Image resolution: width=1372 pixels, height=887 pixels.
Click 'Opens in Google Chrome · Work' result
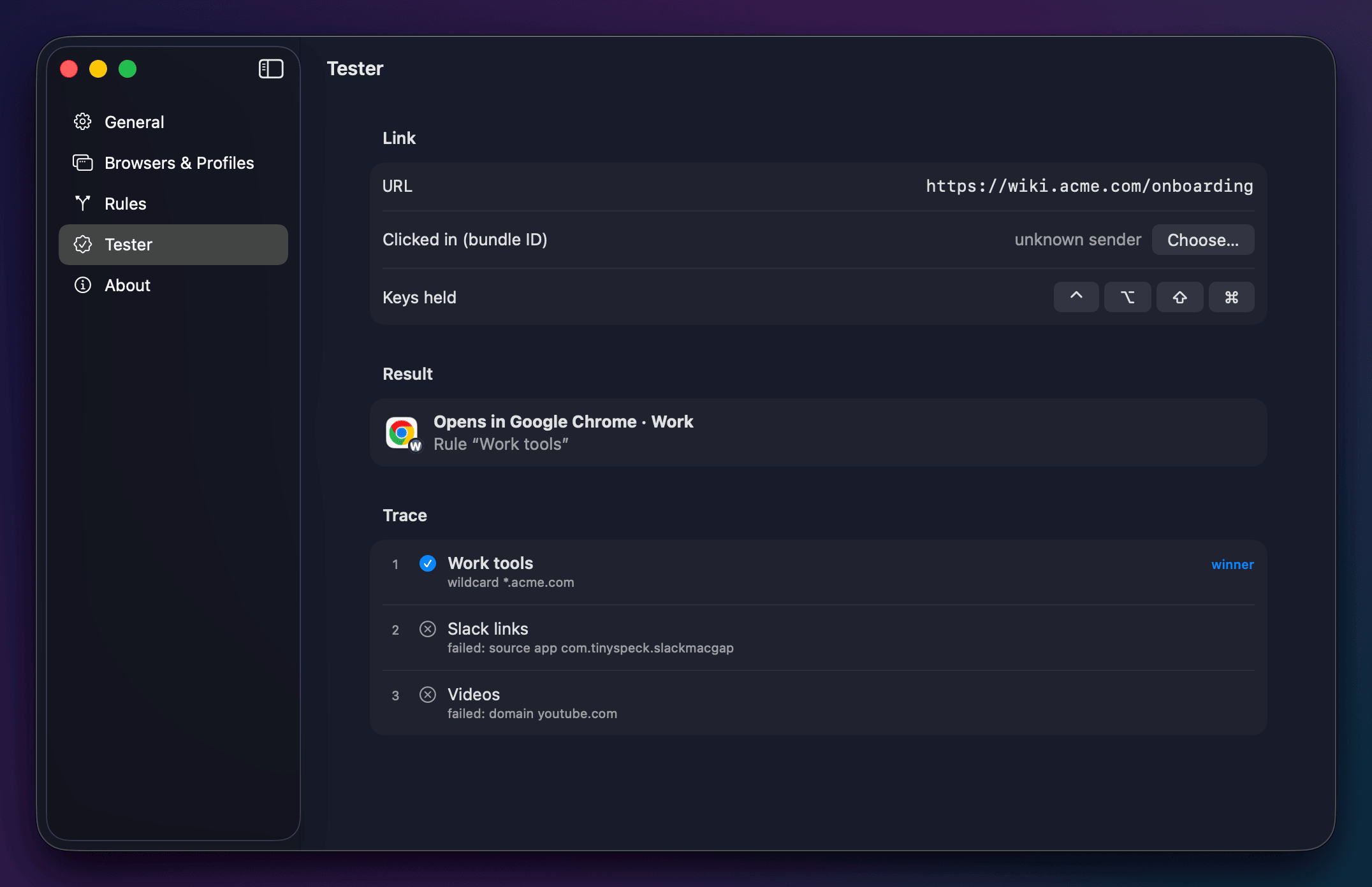564,422
